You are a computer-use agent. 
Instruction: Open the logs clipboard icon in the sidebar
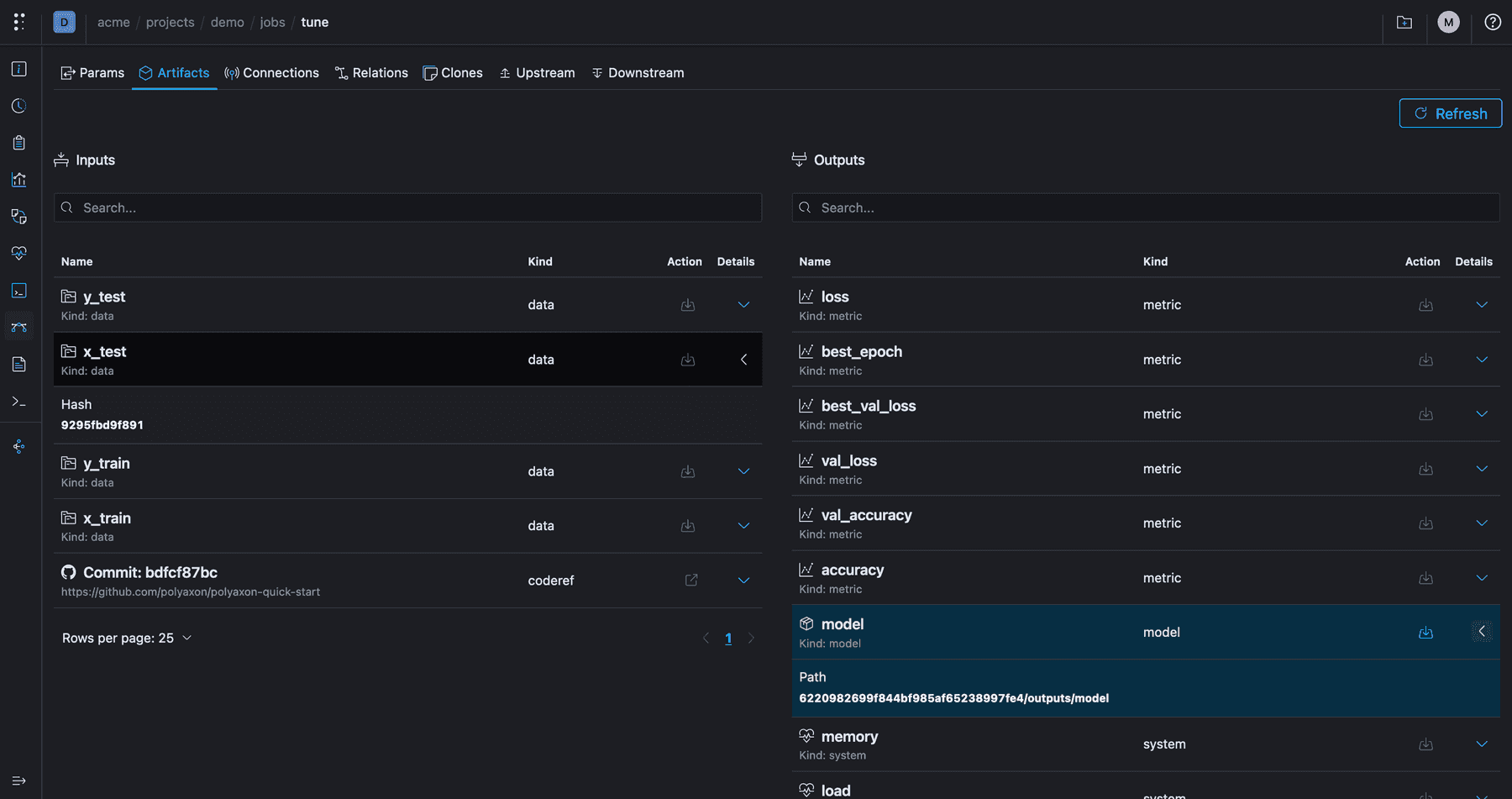click(18, 142)
